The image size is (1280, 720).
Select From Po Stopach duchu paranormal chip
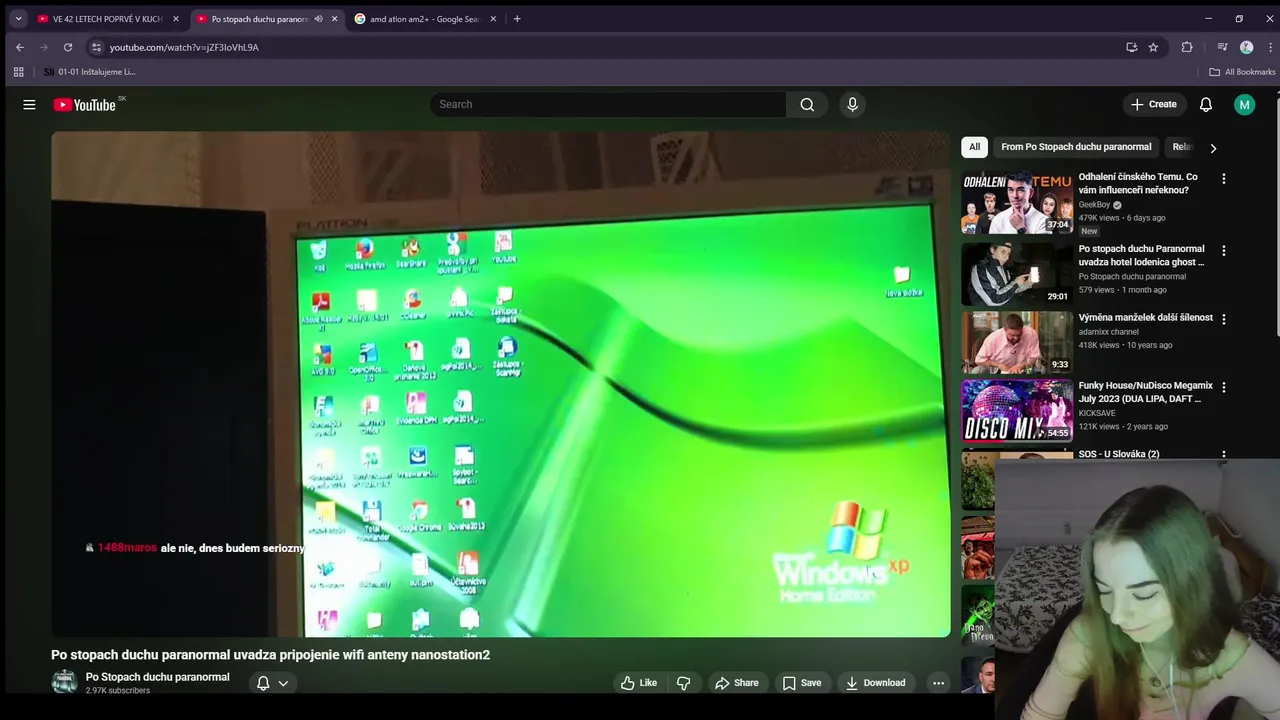pyautogui.click(x=1076, y=147)
